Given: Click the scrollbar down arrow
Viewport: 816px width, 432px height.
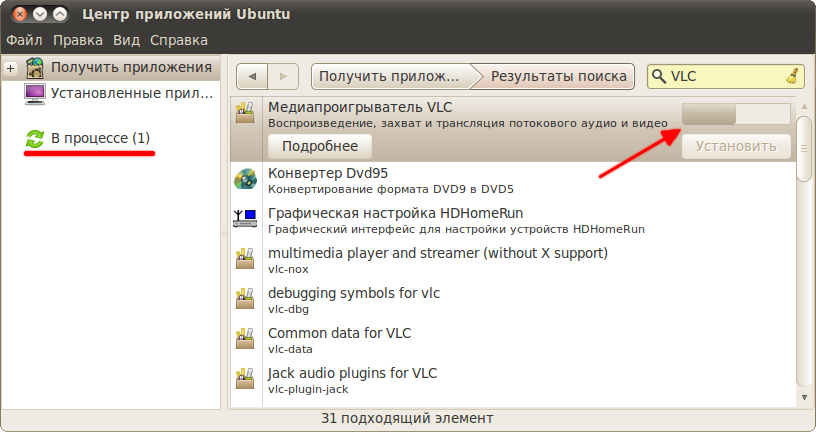Looking at the screenshot, I should click(x=805, y=398).
